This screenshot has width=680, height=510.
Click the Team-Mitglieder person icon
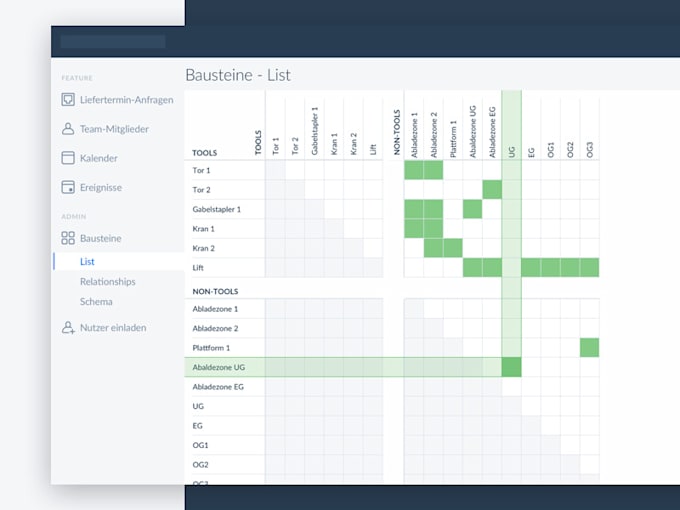(68, 129)
